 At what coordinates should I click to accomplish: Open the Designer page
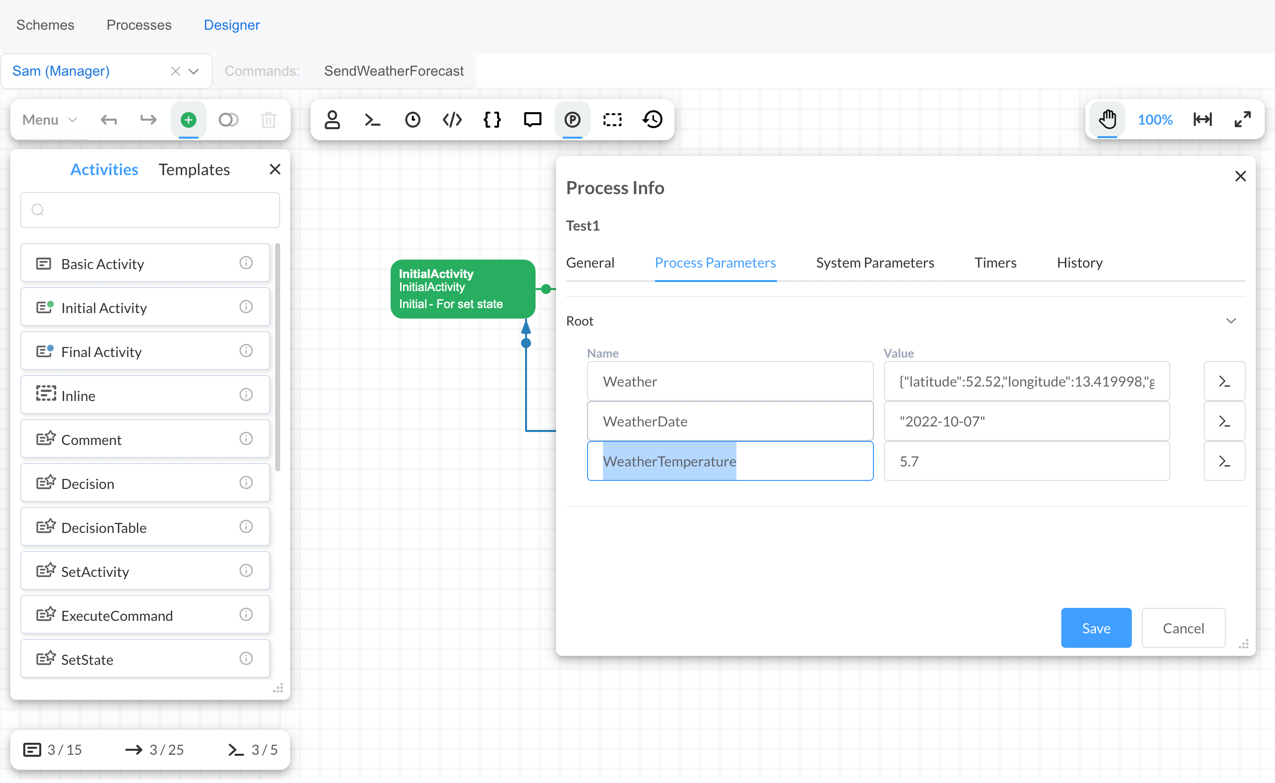pos(232,25)
